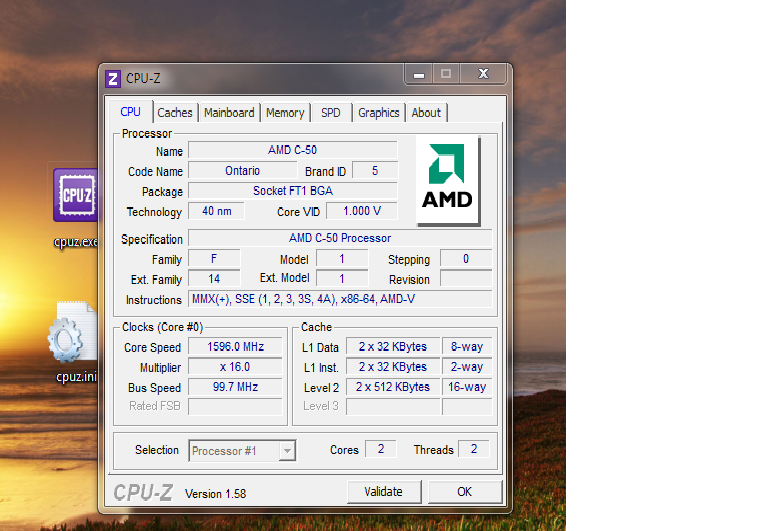Click the Version 1.58 label
Image resolution: width=768 pixels, height=531 pixels.
click(216, 494)
